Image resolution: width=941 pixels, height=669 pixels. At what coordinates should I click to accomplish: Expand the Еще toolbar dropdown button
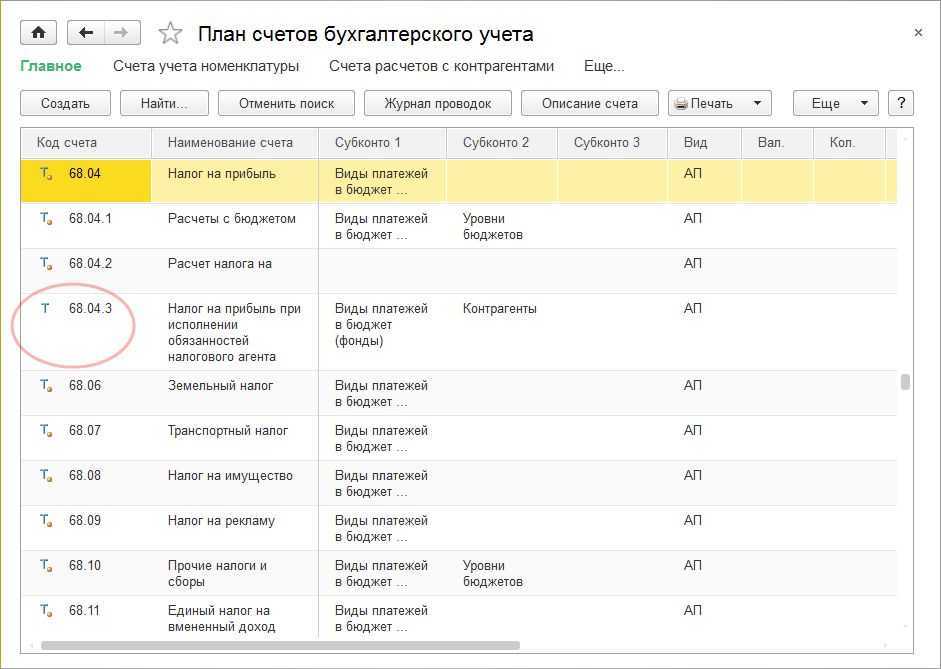tap(835, 103)
